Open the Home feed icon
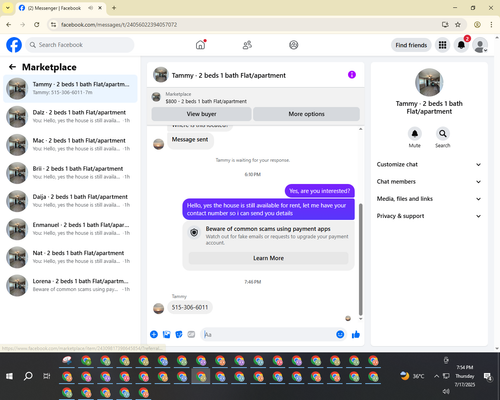 click(200, 45)
